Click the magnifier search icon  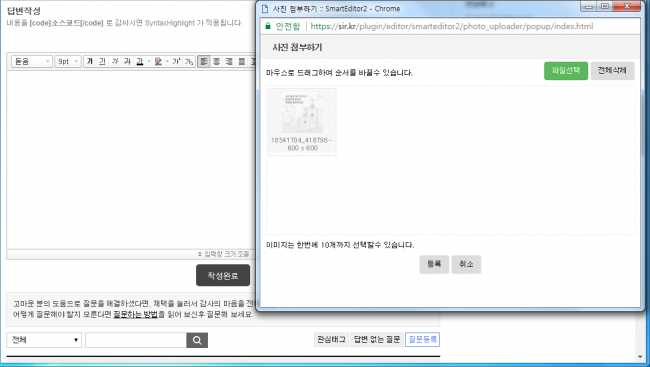[x=197, y=340]
